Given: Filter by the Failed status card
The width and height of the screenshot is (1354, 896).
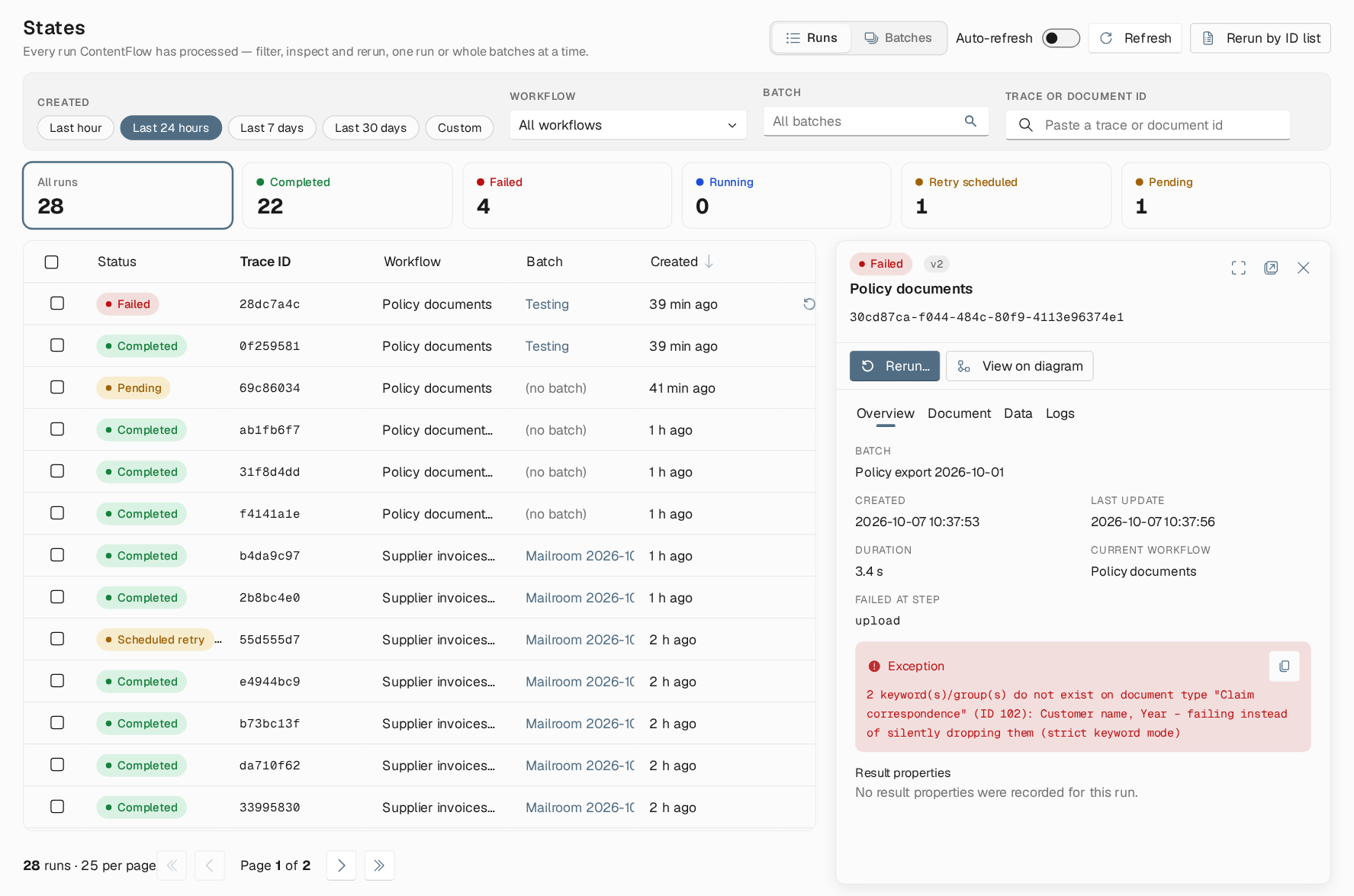Looking at the screenshot, I should coord(567,195).
